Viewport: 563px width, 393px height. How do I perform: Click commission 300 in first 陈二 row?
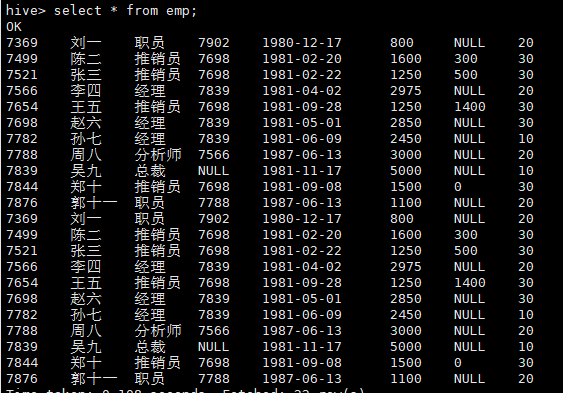(466, 59)
